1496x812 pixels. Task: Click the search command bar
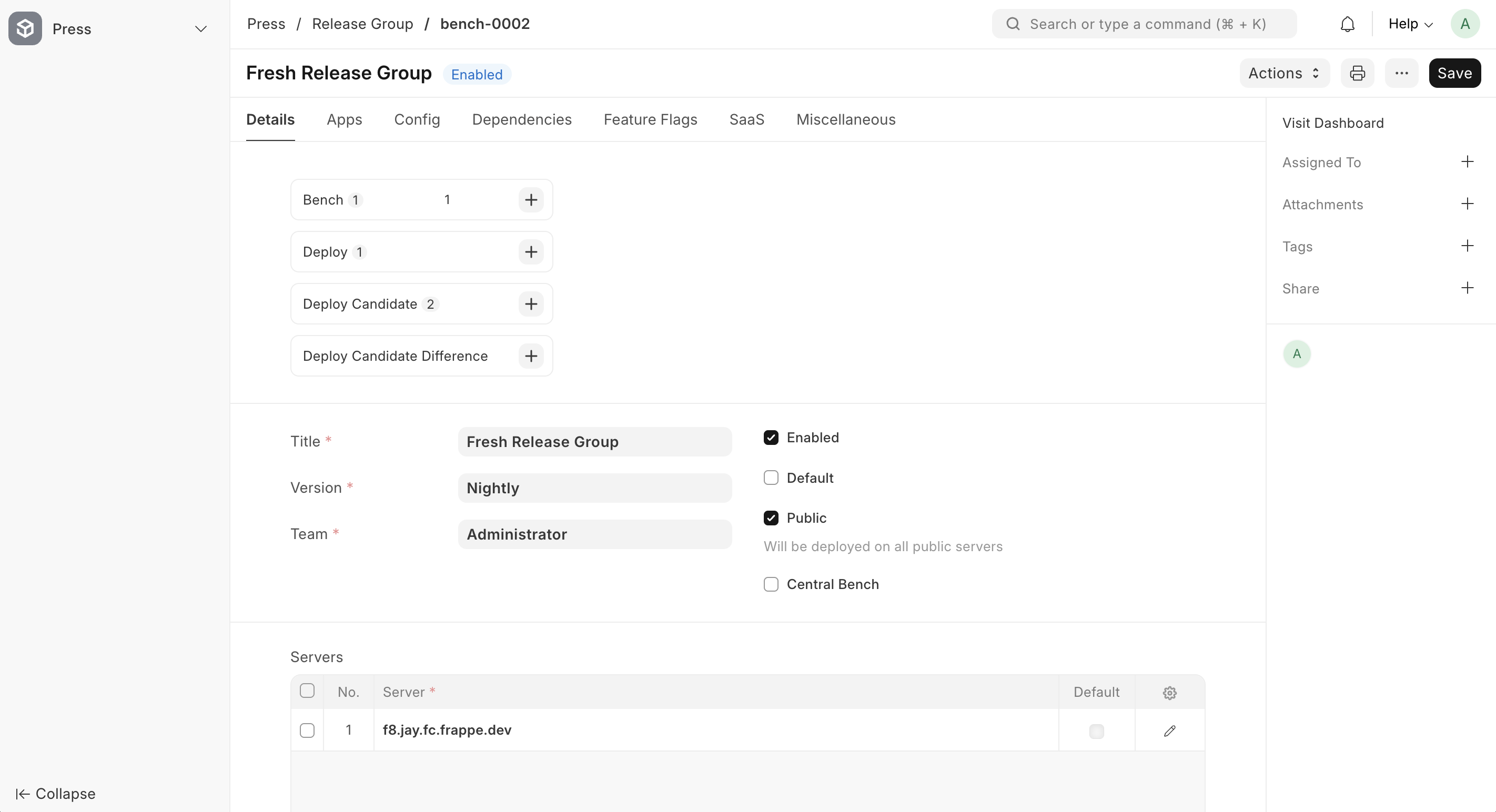[x=1144, y=24]
